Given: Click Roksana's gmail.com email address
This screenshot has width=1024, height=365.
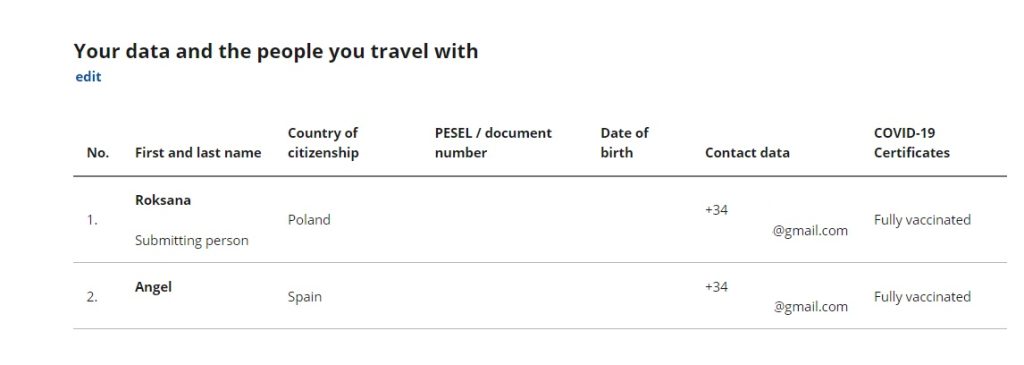Looking at the screenshot, I should (x=810, y=230).
